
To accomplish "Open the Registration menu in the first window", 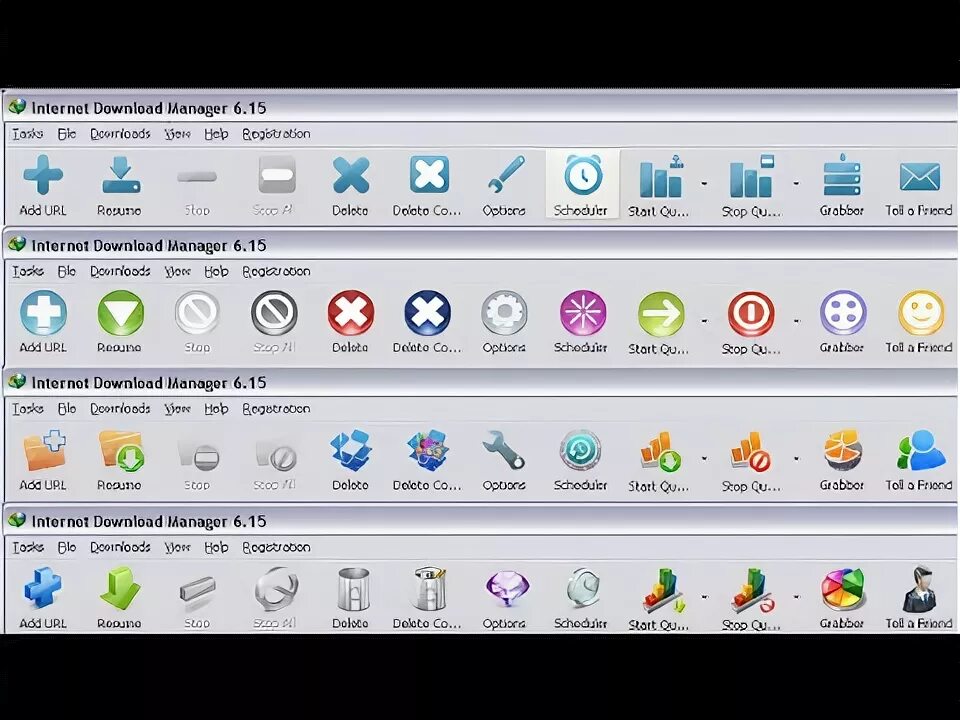I will click(x=276, y=133).
